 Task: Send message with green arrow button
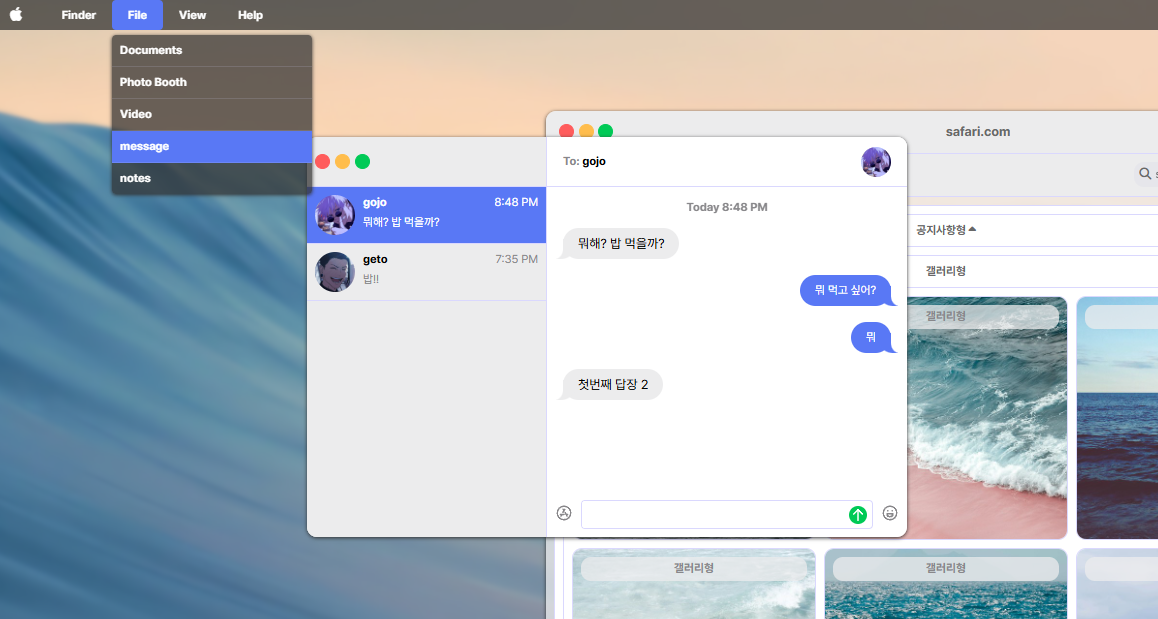pos(857,515)
